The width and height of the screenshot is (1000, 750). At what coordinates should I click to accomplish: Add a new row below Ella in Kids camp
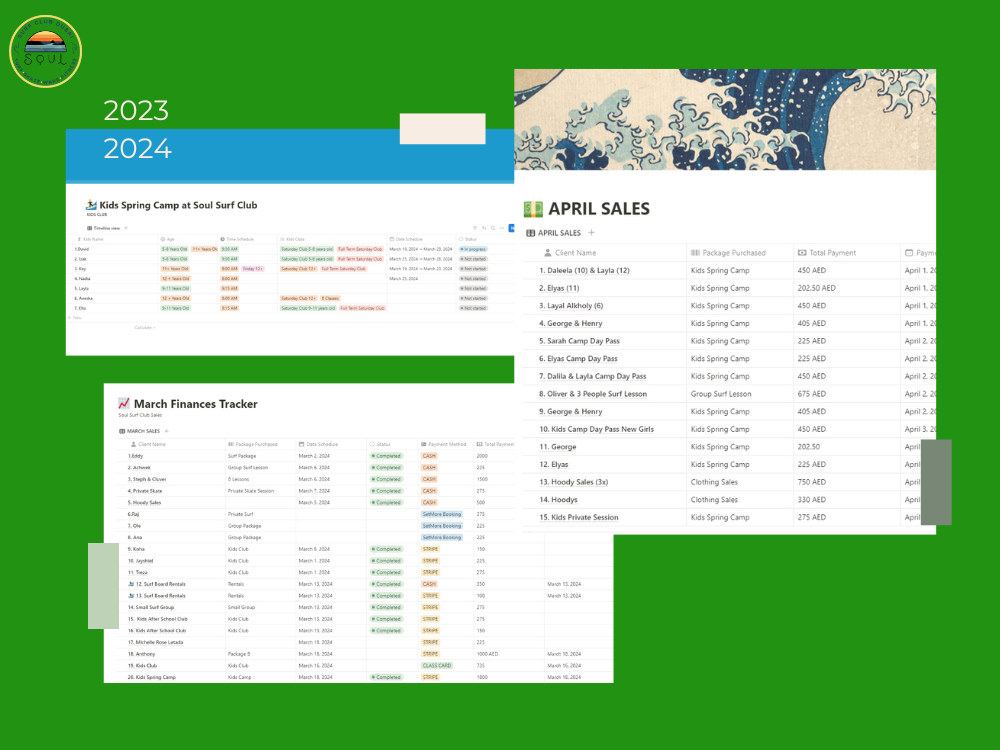pyautogui.click(x=77, y=318)
